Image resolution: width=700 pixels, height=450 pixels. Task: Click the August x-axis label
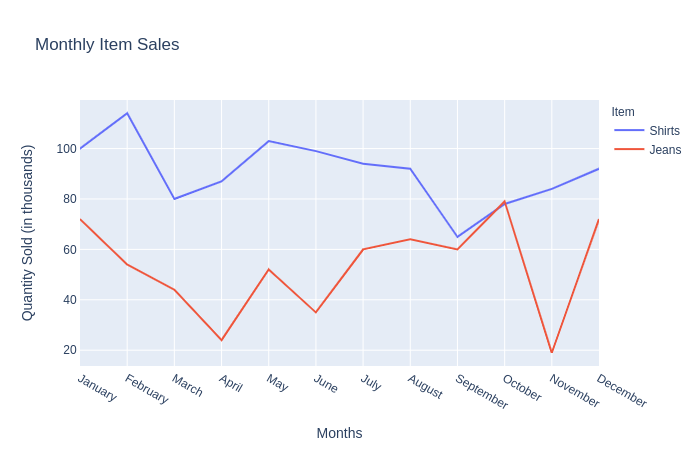pyautogui.click(x=425, y=387)
